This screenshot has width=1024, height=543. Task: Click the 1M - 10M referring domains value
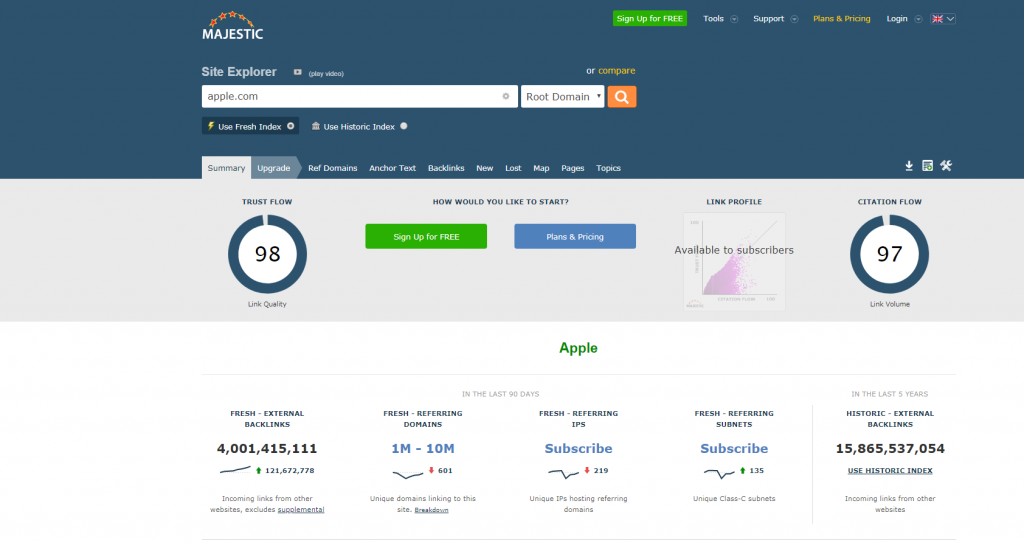click(423, 448)
